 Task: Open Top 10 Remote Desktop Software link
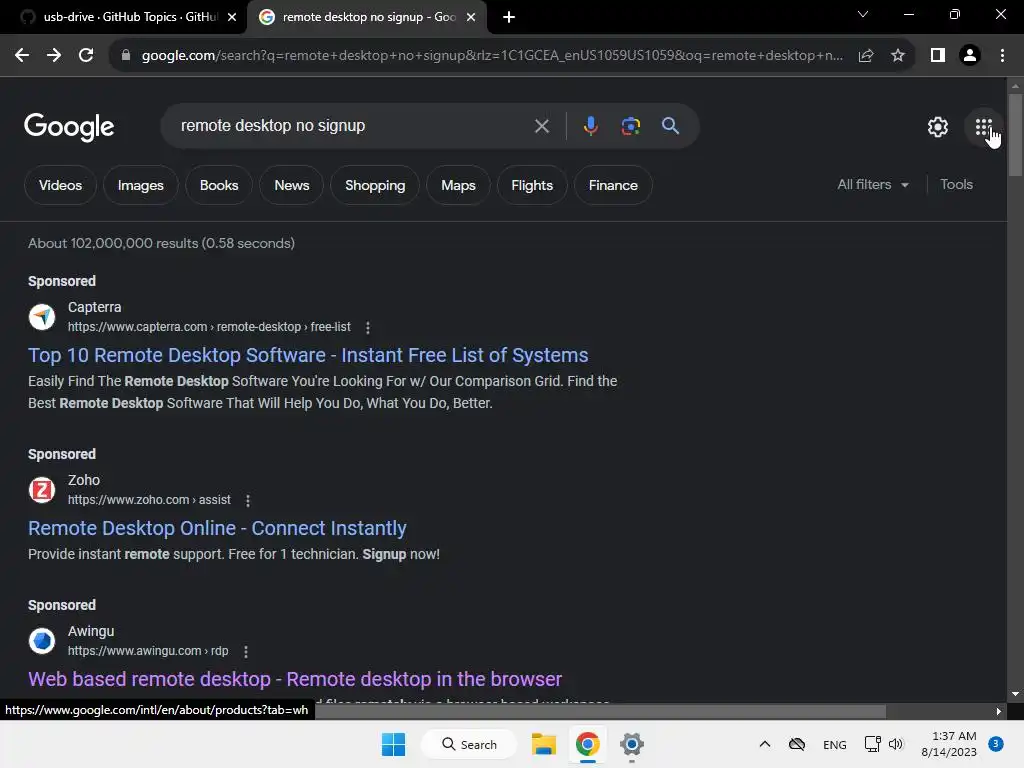pos(308,355)
